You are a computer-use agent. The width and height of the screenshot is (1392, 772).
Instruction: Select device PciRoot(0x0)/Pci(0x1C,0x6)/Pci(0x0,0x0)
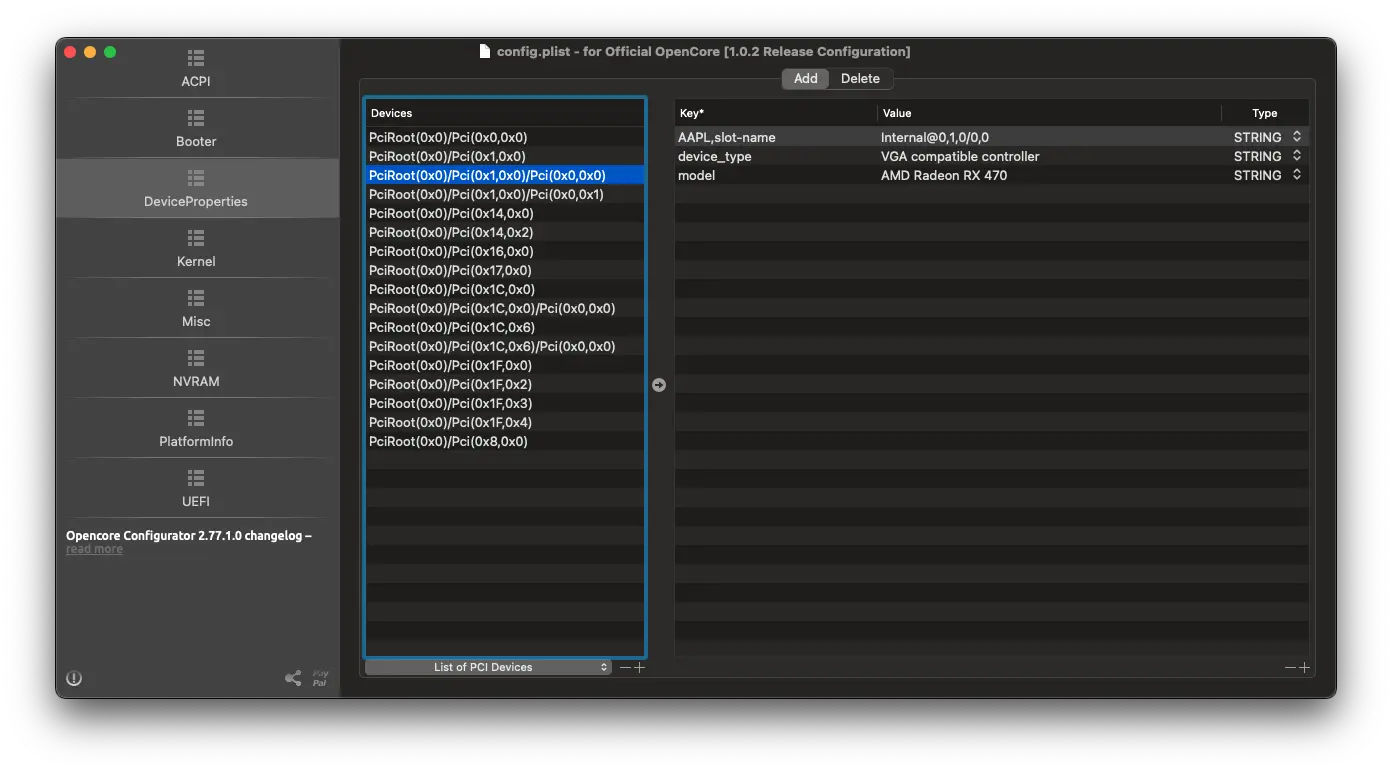click(505, 346)
